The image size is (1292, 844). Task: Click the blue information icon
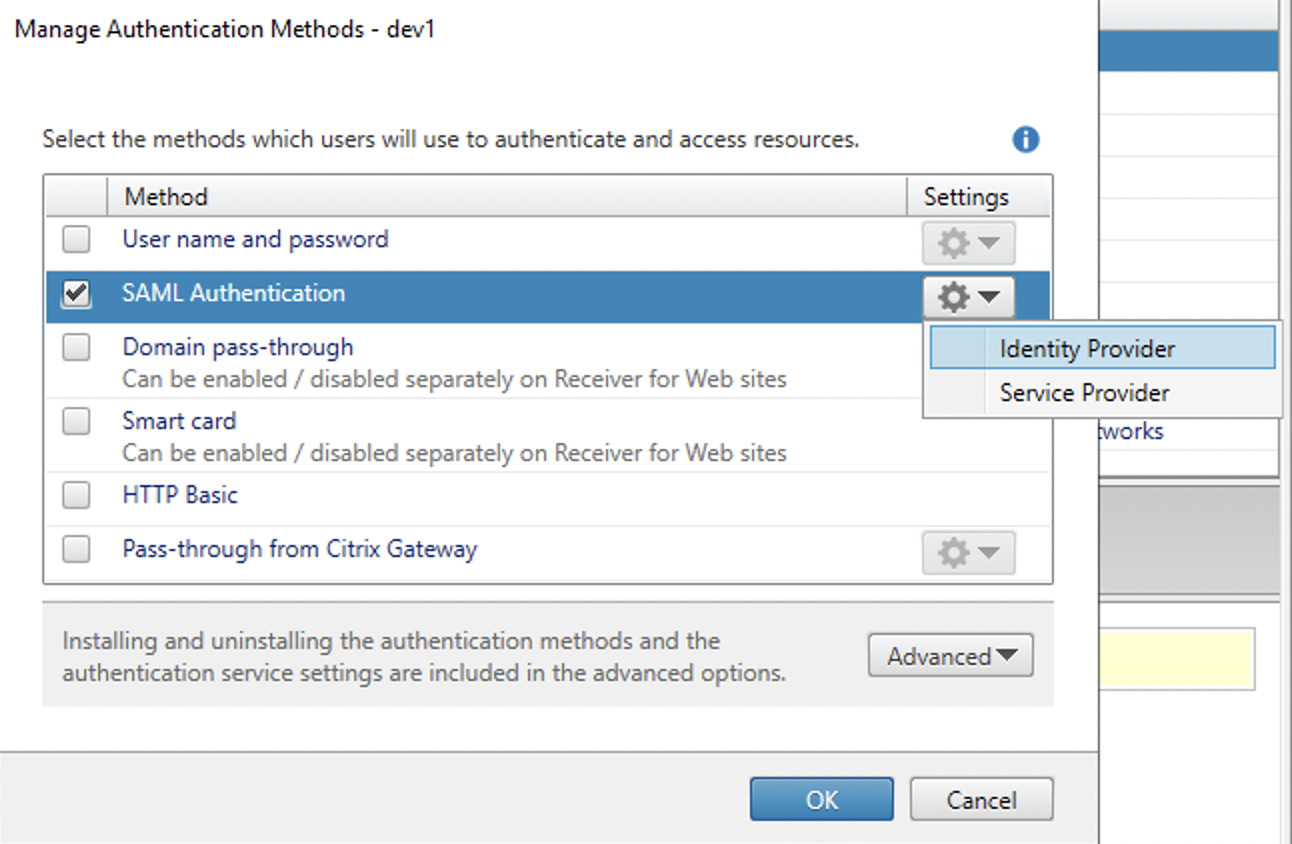[x=1025, y=140]
